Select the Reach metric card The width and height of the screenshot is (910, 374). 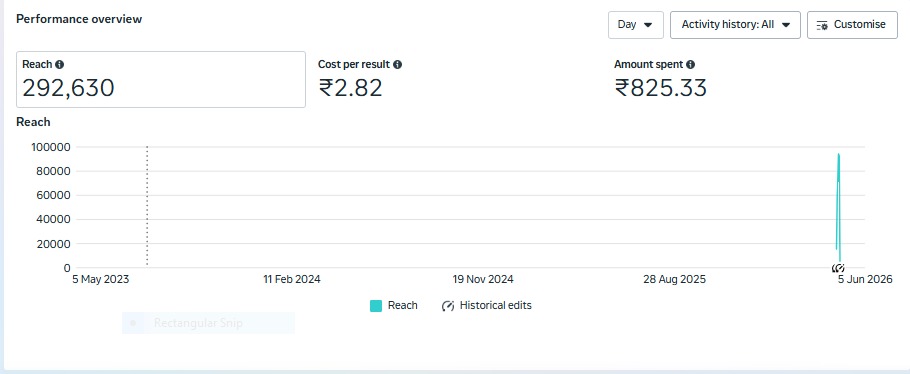[161, 80]
